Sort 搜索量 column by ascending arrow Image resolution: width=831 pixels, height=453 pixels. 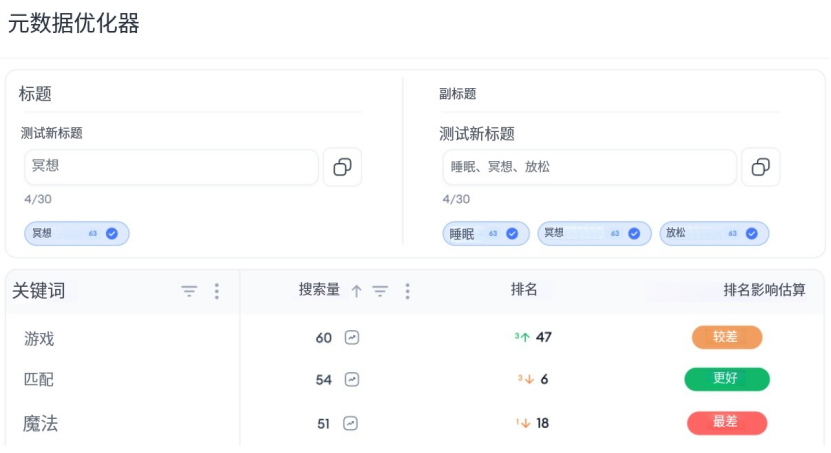click(x=356, y=291)
